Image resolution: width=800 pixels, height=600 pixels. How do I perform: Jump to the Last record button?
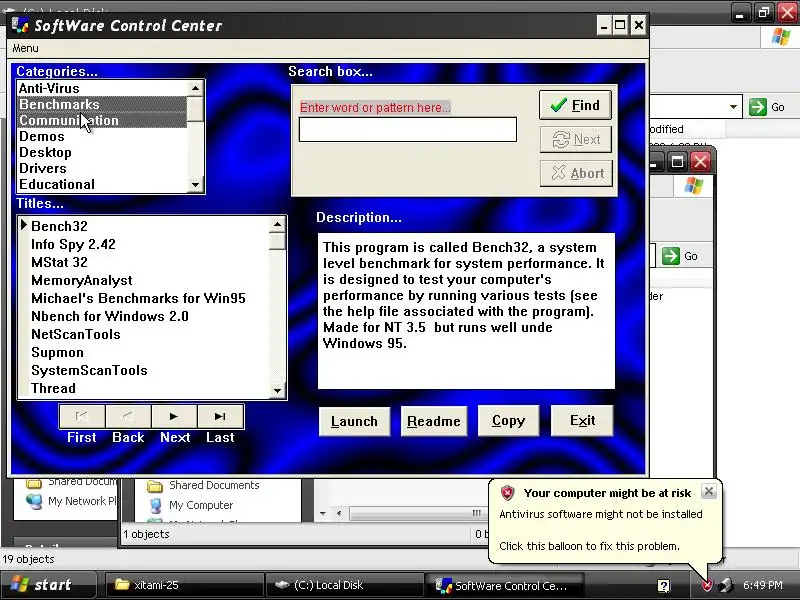220,416
